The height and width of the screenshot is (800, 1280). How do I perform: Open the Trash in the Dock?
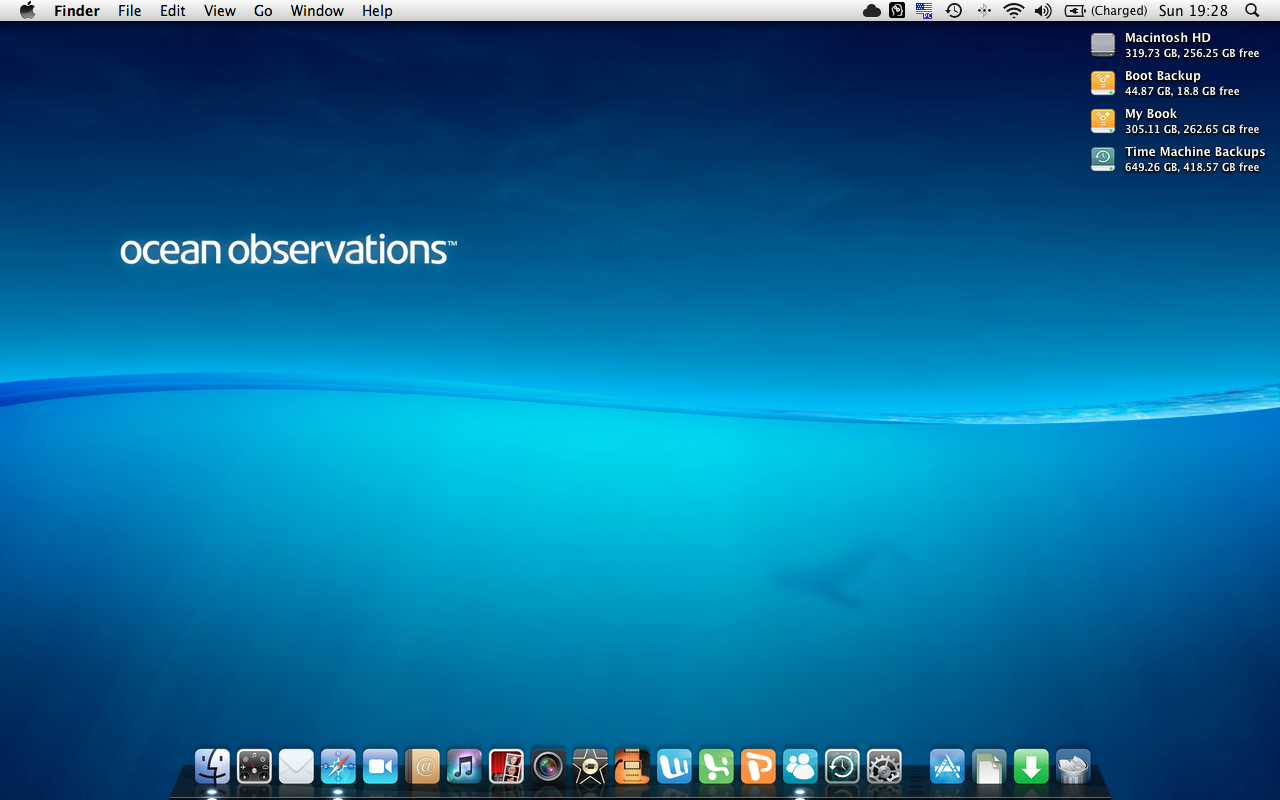[x=1073, y=767]
